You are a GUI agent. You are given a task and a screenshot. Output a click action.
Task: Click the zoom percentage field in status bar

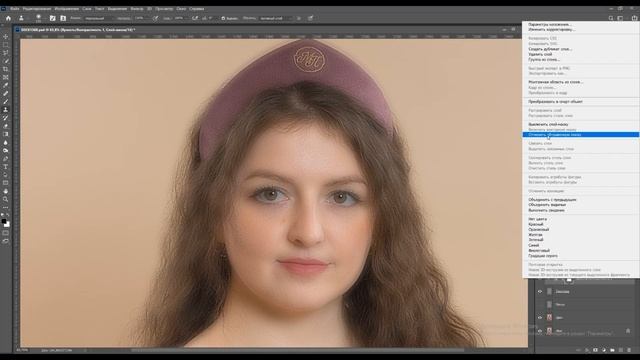pyautogui.click(x=22, y=350)
